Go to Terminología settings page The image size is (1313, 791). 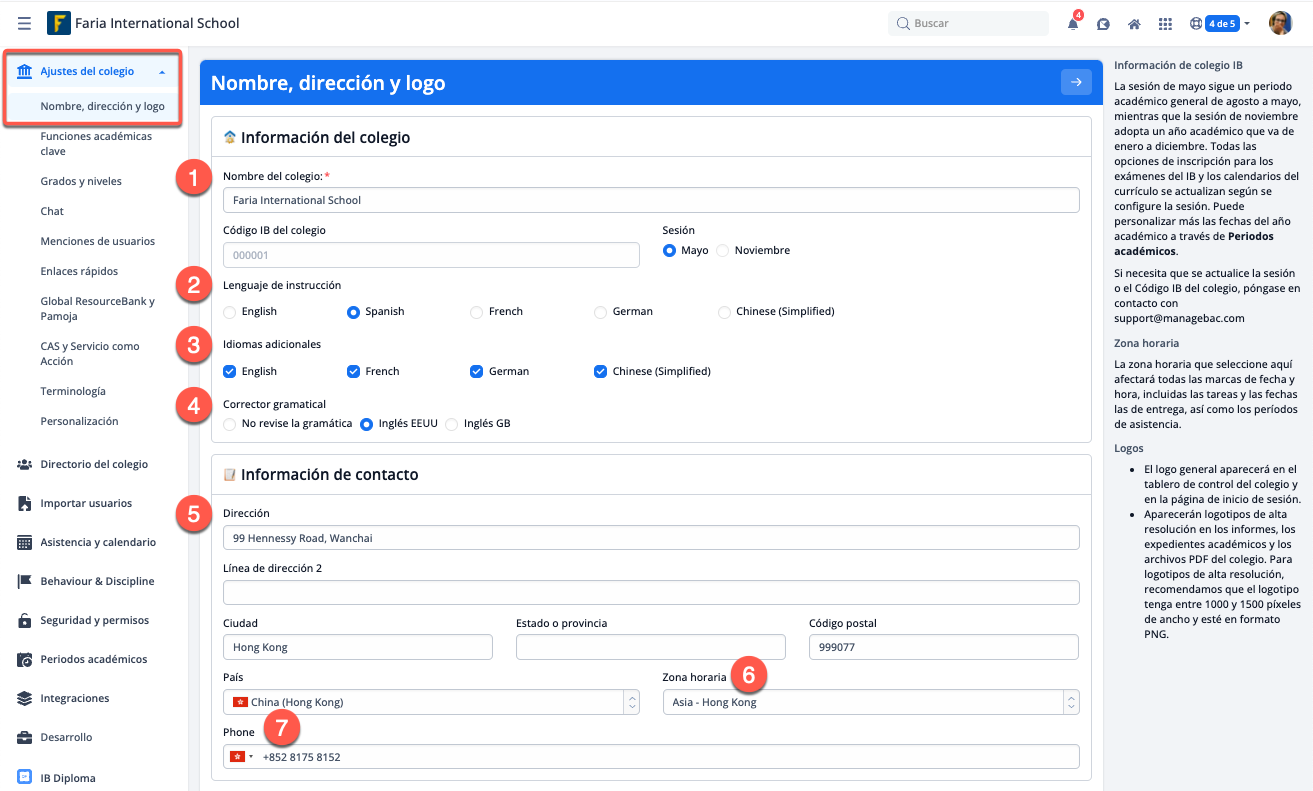73,392
